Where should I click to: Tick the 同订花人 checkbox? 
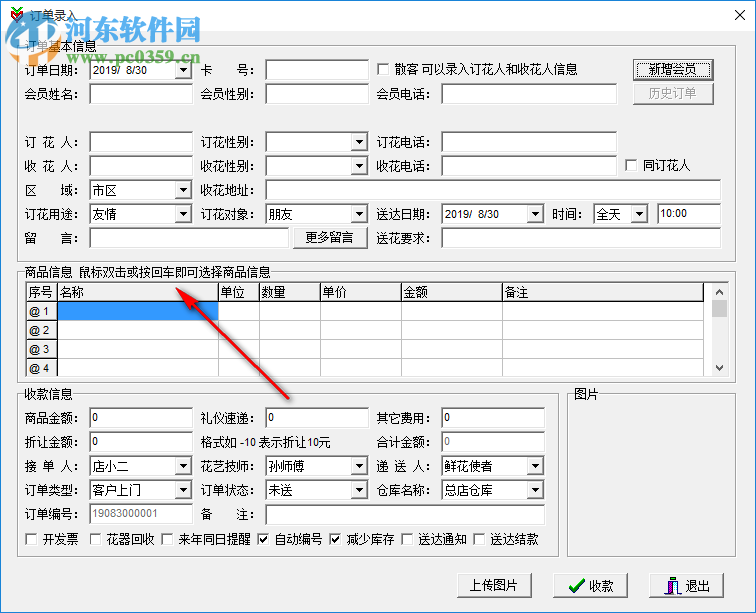631,165
